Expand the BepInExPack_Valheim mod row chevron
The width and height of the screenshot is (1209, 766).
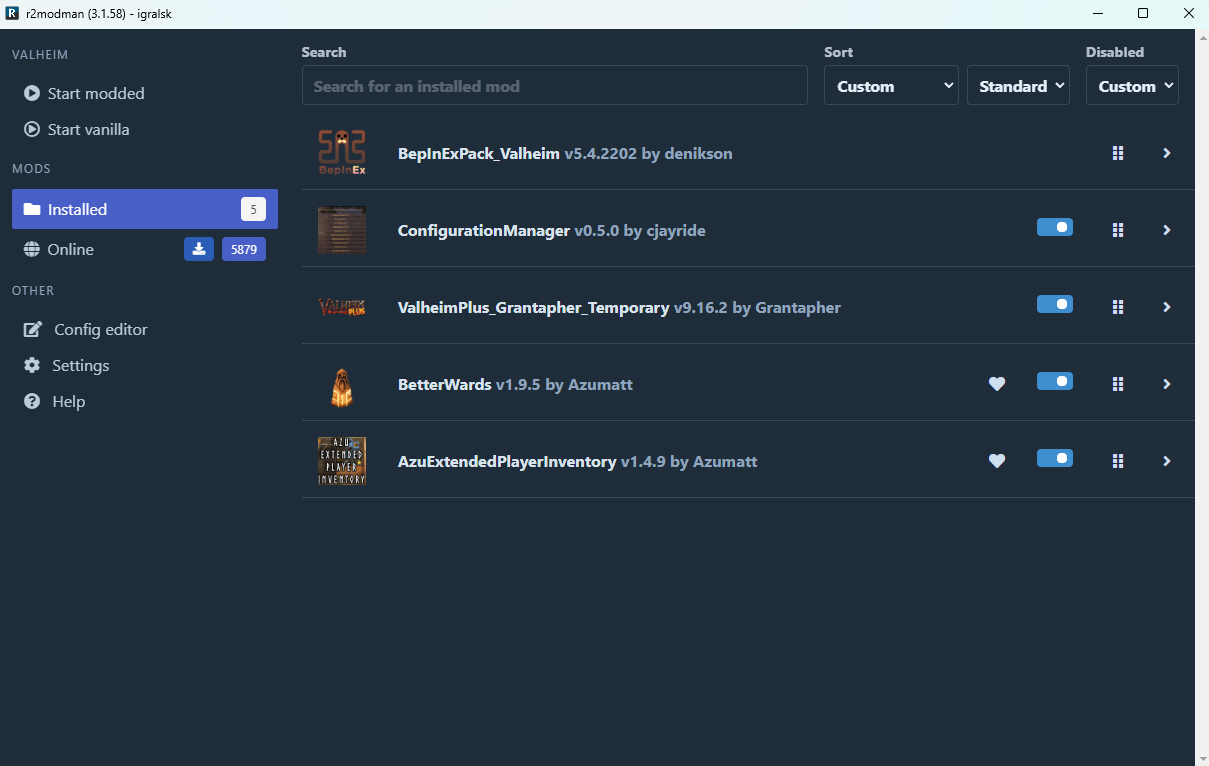point(1166,153)
